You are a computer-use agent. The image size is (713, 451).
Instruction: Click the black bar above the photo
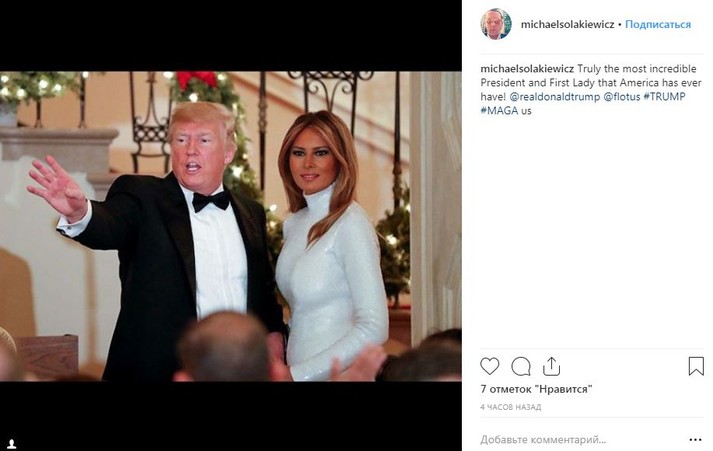[230, 35]
